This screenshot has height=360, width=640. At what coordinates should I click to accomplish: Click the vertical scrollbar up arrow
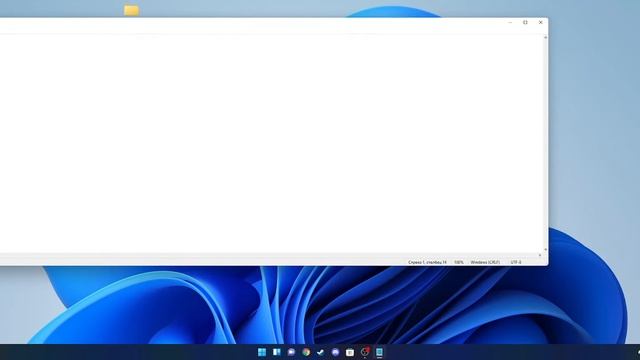(x=546, y=38)
